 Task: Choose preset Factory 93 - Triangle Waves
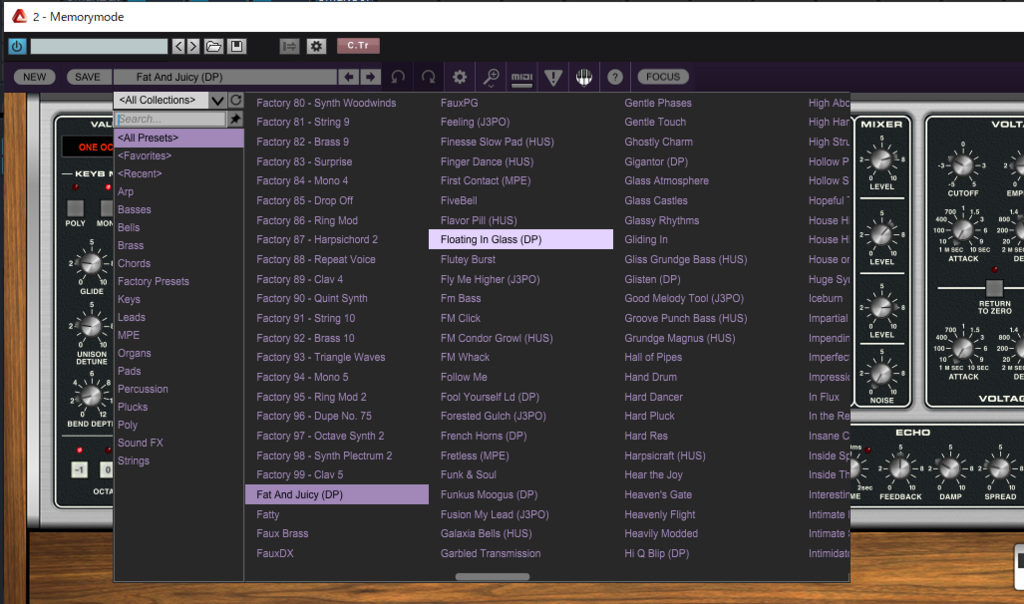click(x=321, y=357)
